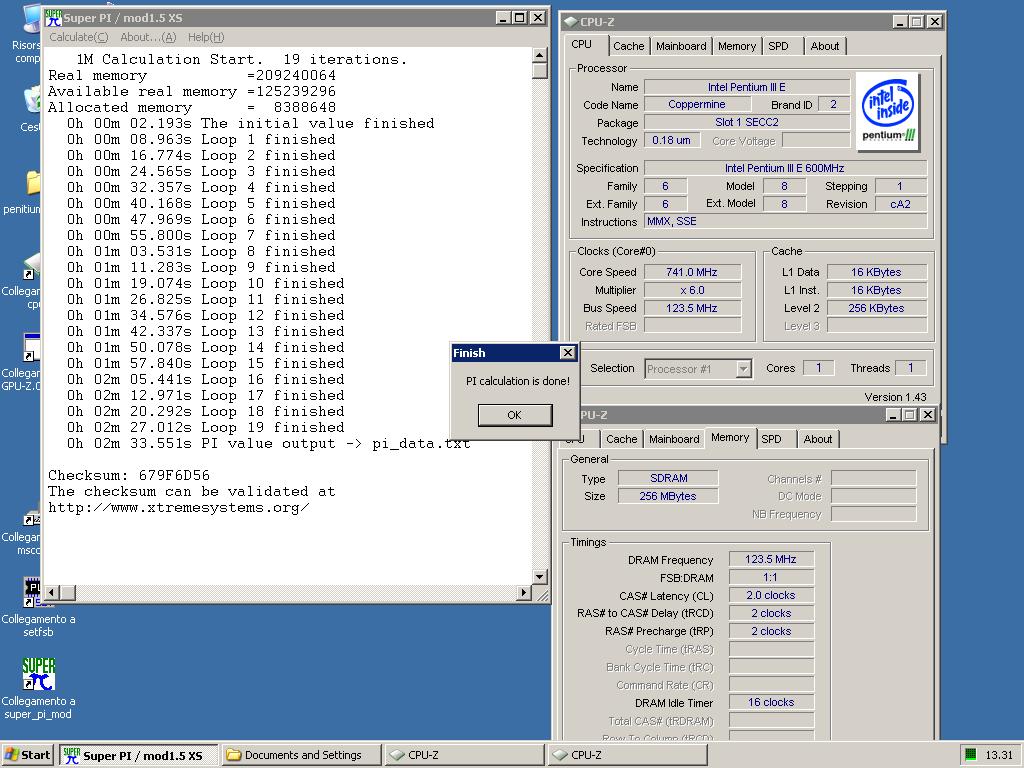1024x768 pixels.
Task: Switch to Memory tab in upper CPU-Z window
Action: pyautogui.click(x=737, y=46)
